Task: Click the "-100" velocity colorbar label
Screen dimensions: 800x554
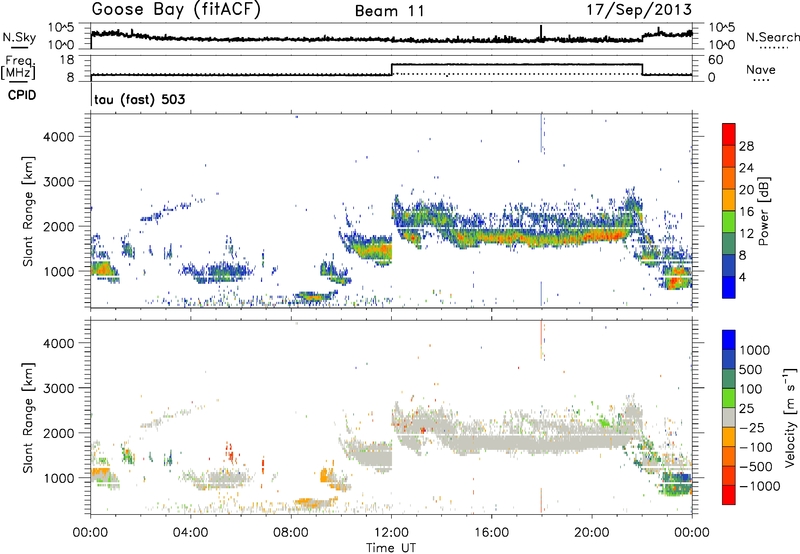Action: (x=756, y=447)
